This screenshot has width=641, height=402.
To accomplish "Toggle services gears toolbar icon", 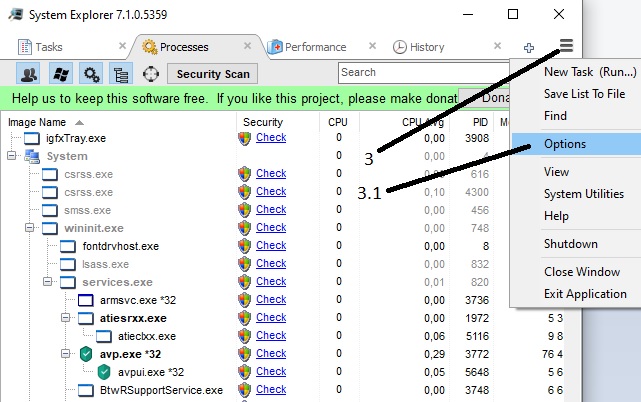I will point(91,74).
